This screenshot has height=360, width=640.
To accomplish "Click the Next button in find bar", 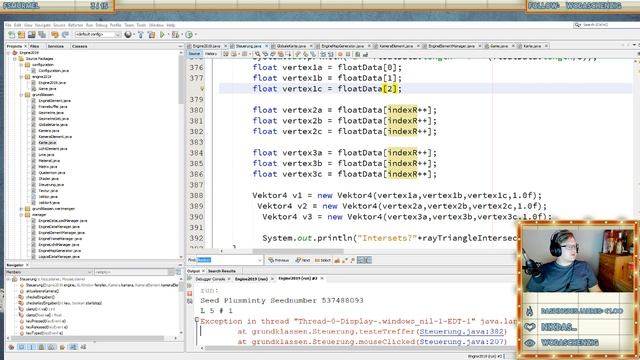I will 303,260.
